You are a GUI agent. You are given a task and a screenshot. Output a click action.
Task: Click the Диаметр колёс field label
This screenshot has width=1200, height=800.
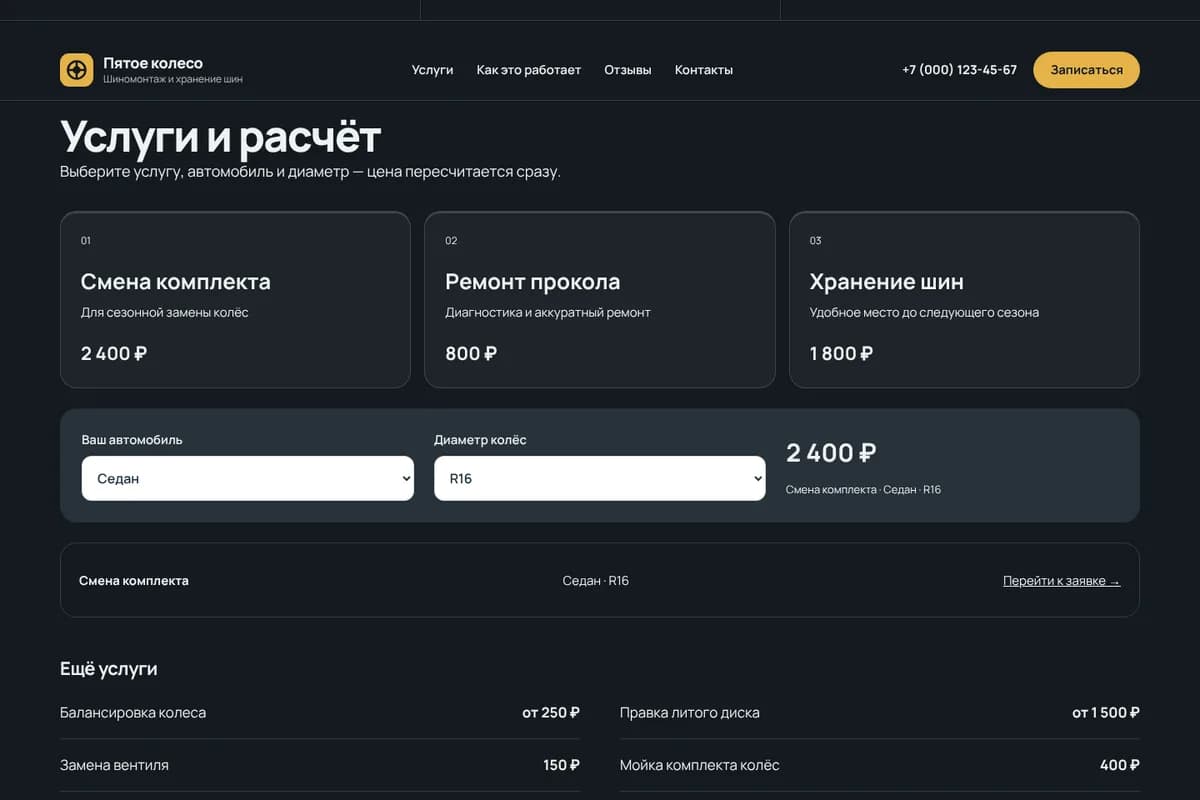[480, 440]
